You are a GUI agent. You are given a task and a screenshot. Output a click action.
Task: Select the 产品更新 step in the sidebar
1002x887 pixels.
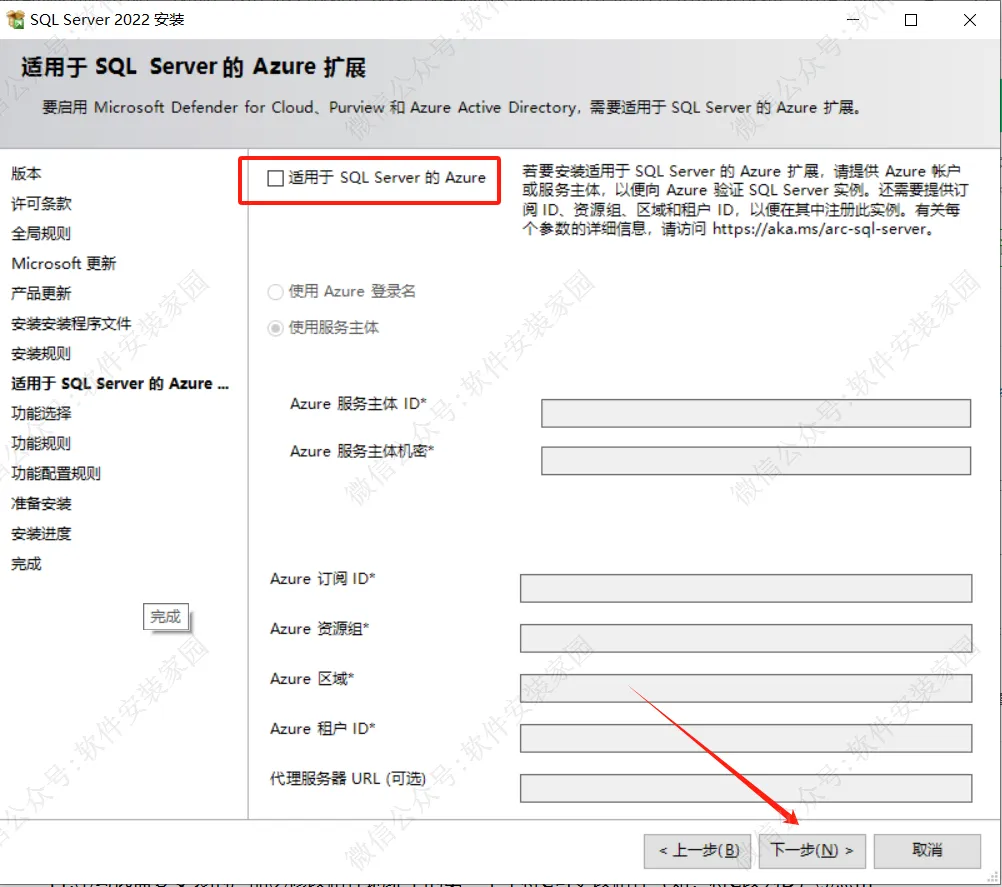click(41, 293)
